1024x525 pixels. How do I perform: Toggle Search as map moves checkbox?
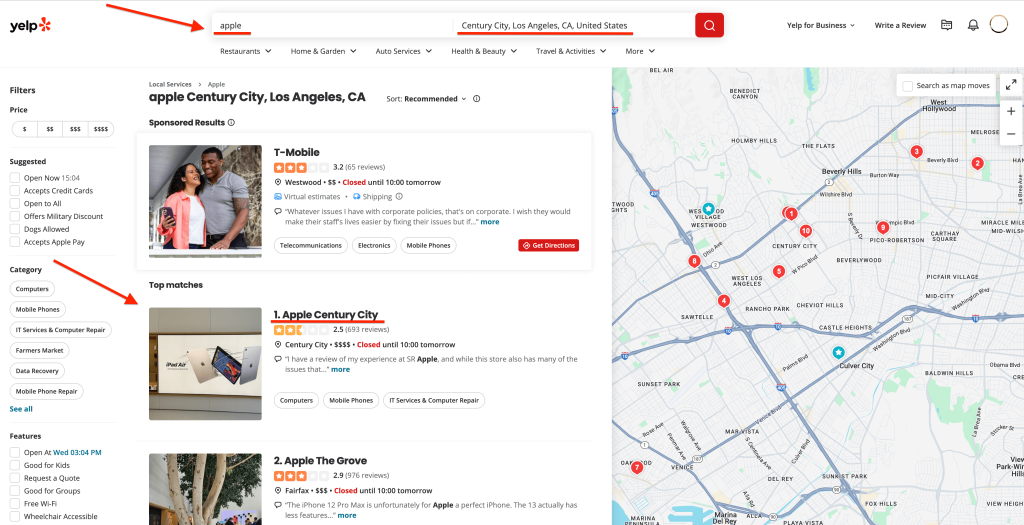coord(908,86)
